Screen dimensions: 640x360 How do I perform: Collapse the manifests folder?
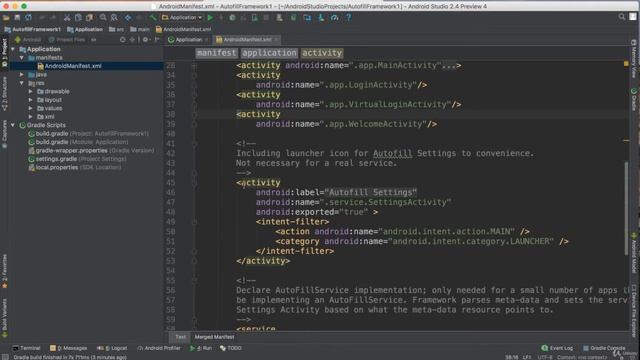click(x=22, y=58)
